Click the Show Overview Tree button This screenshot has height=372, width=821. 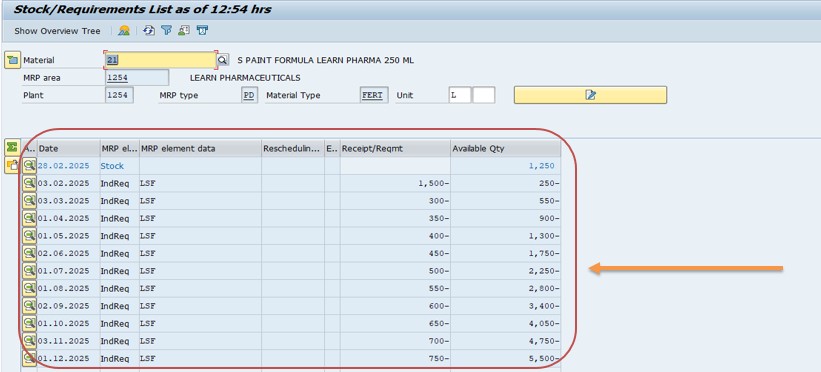coord(57,31)
